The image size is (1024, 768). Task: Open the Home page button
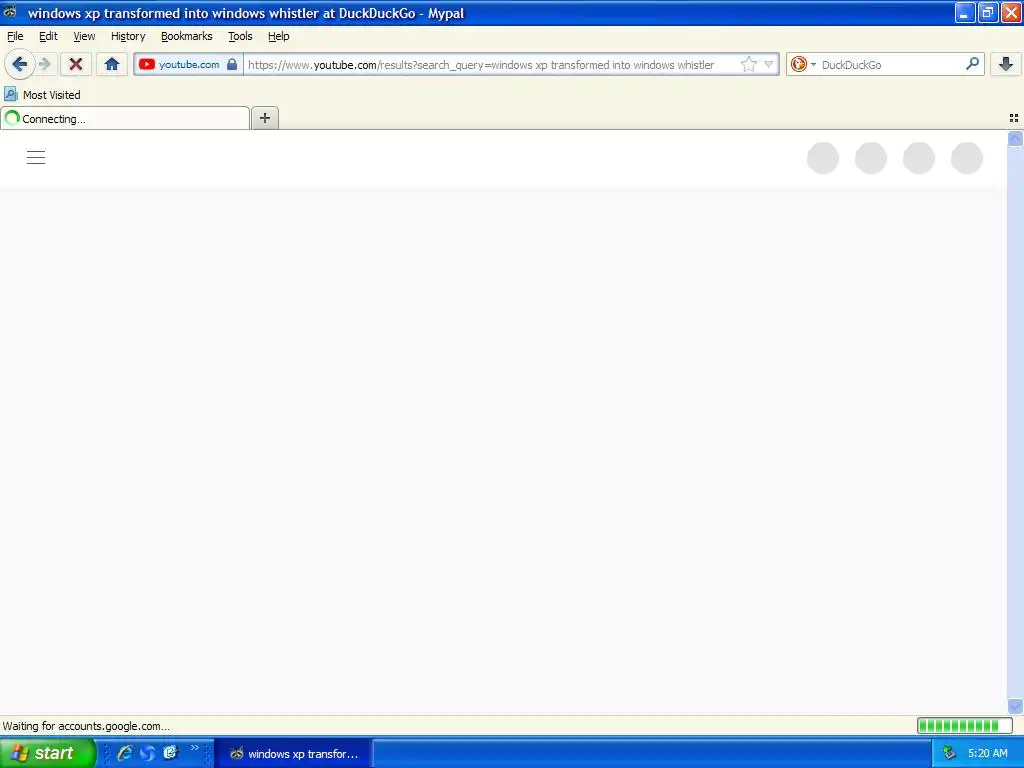pyautogui.click(x=112, y=64)
